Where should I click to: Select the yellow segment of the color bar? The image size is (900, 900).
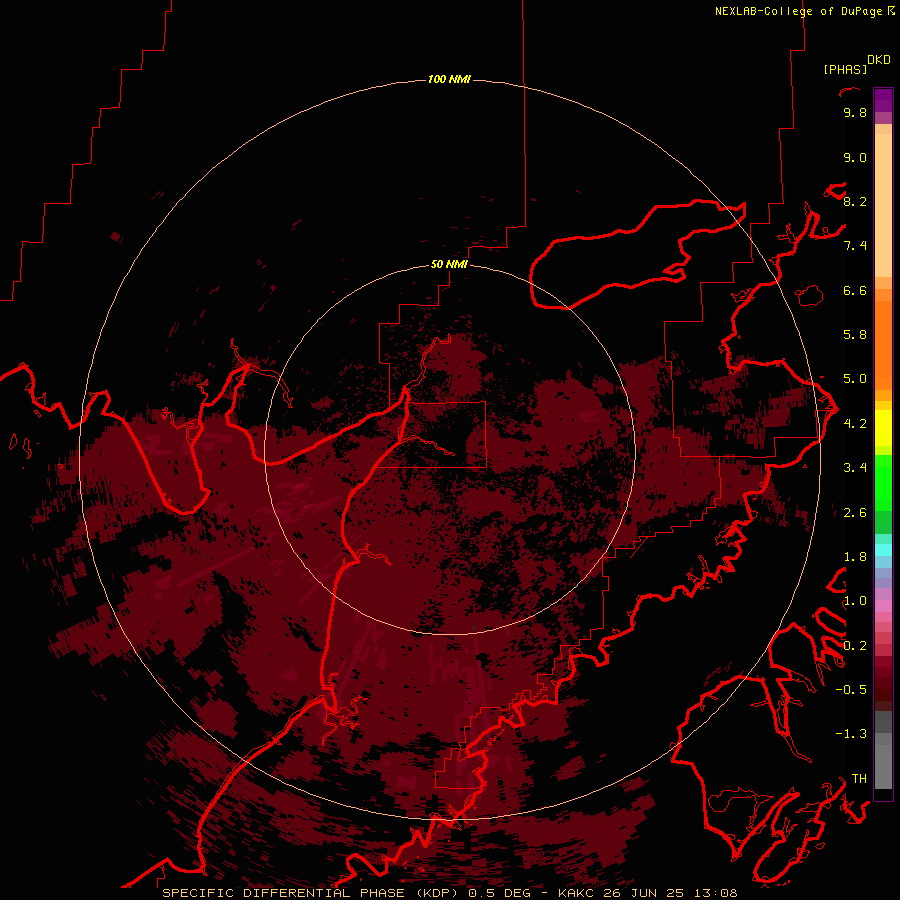(883, 428)
